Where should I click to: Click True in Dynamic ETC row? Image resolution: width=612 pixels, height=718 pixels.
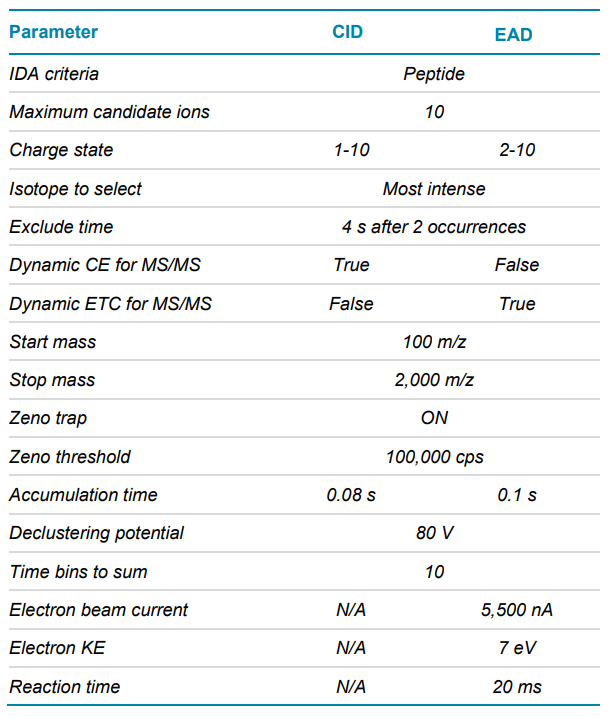(x=517, y=304)
